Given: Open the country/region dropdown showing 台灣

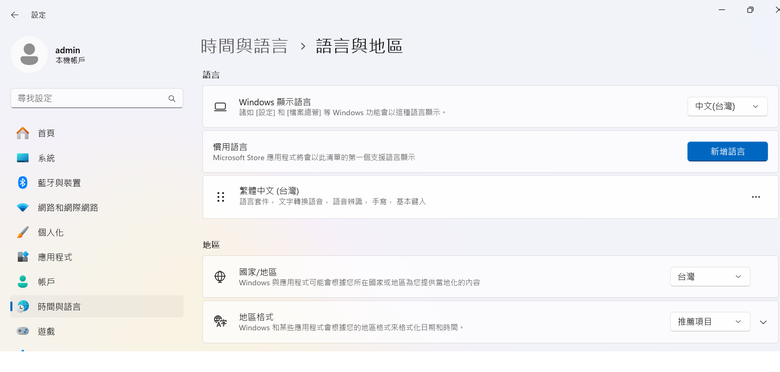Looking at the screenshot, I should tap(710, 277).
